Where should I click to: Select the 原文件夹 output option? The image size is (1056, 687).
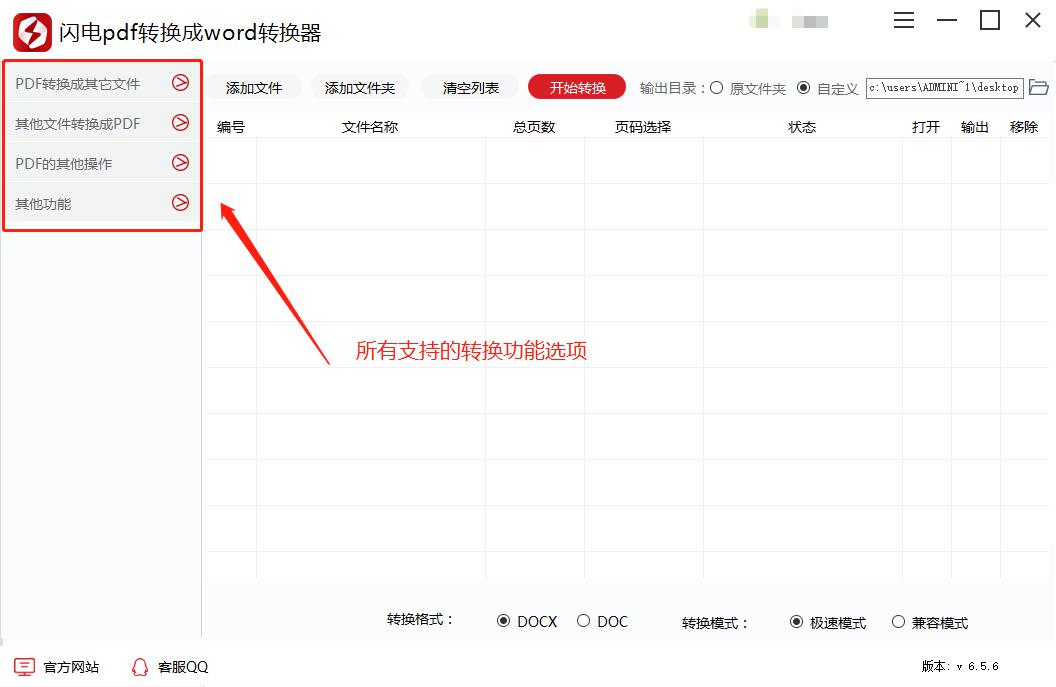tap(716, 88)
